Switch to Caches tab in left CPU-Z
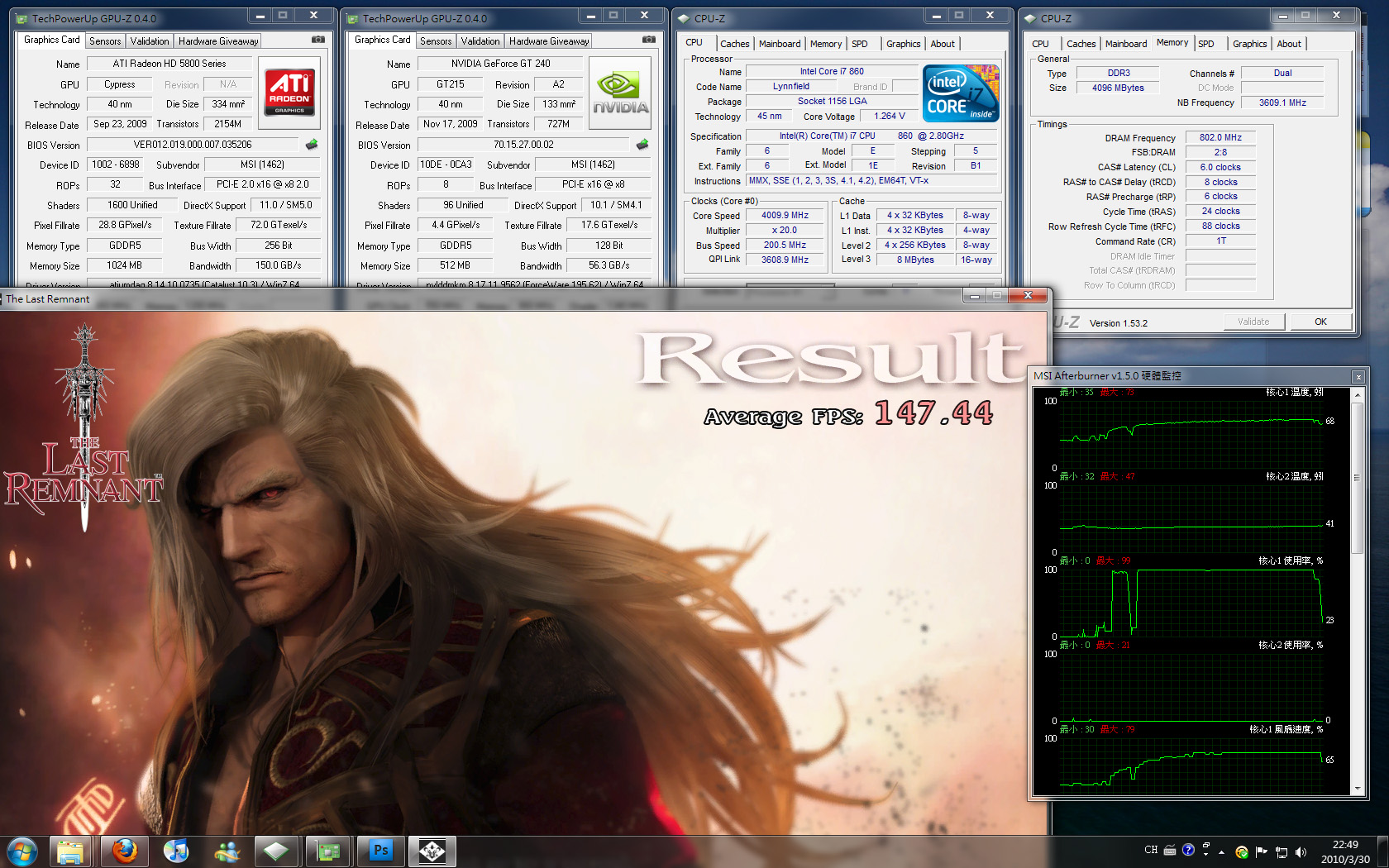Screen dimensions: 1389x868 click(734, 44)
